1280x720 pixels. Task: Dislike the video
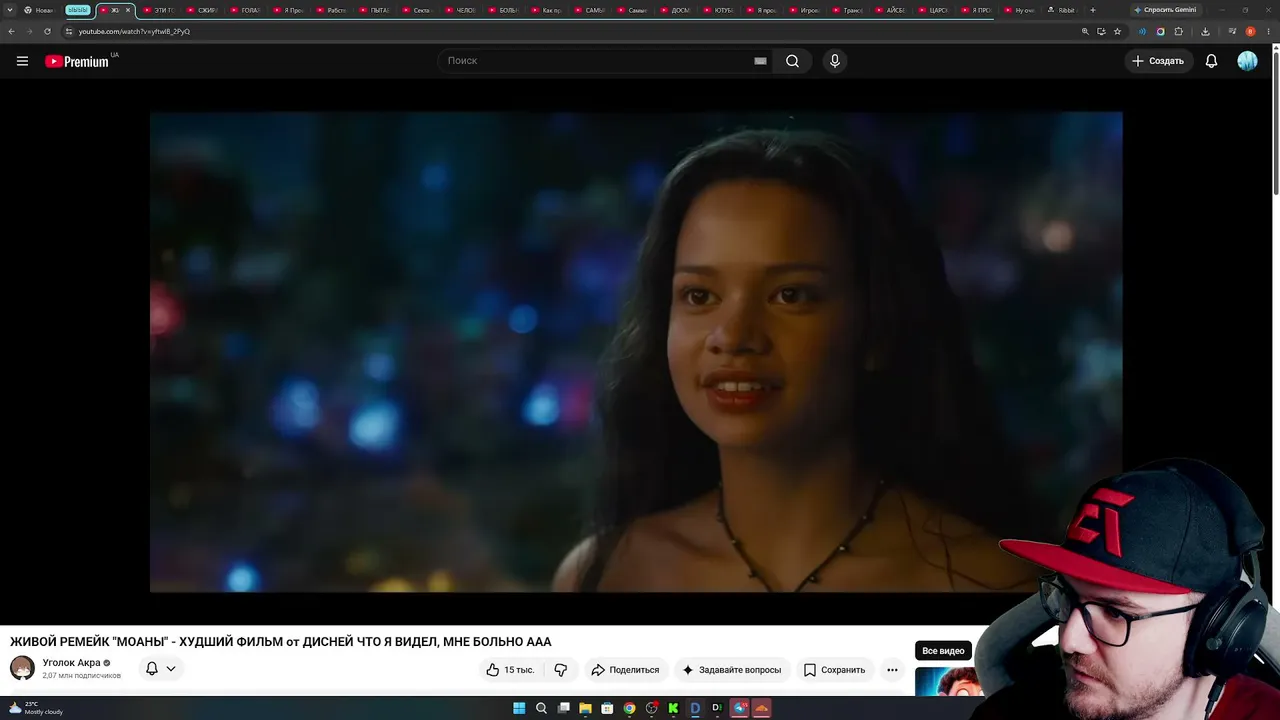[561, 670]
